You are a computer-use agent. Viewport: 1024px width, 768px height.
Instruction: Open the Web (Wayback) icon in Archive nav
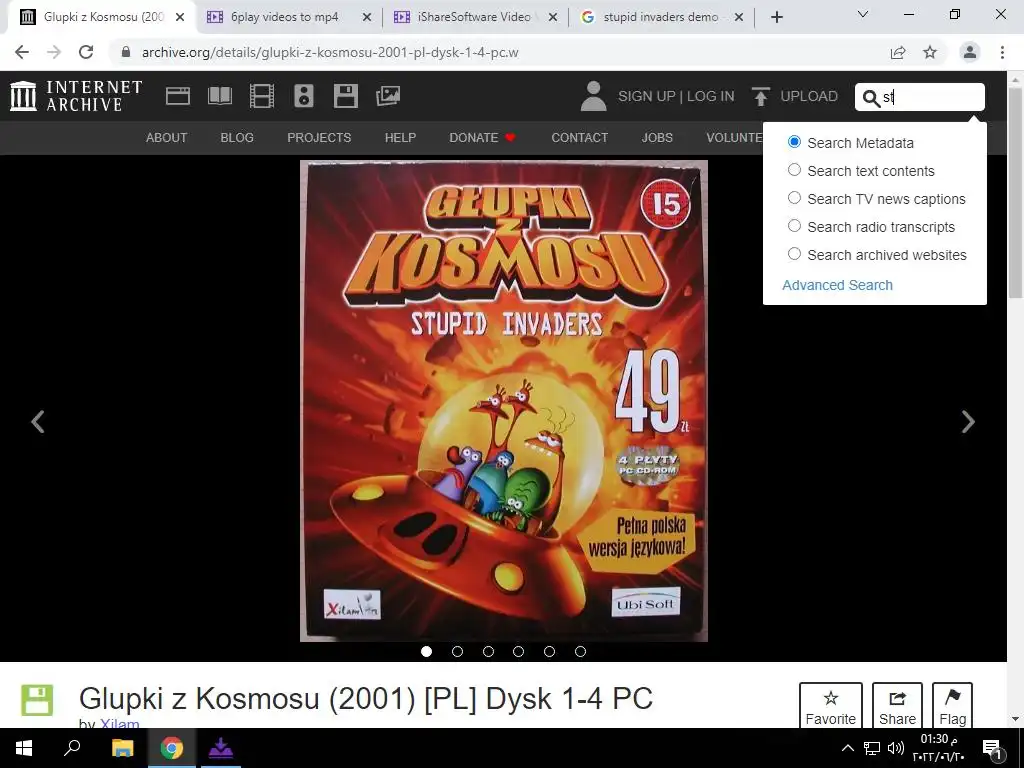pos(178,96)
